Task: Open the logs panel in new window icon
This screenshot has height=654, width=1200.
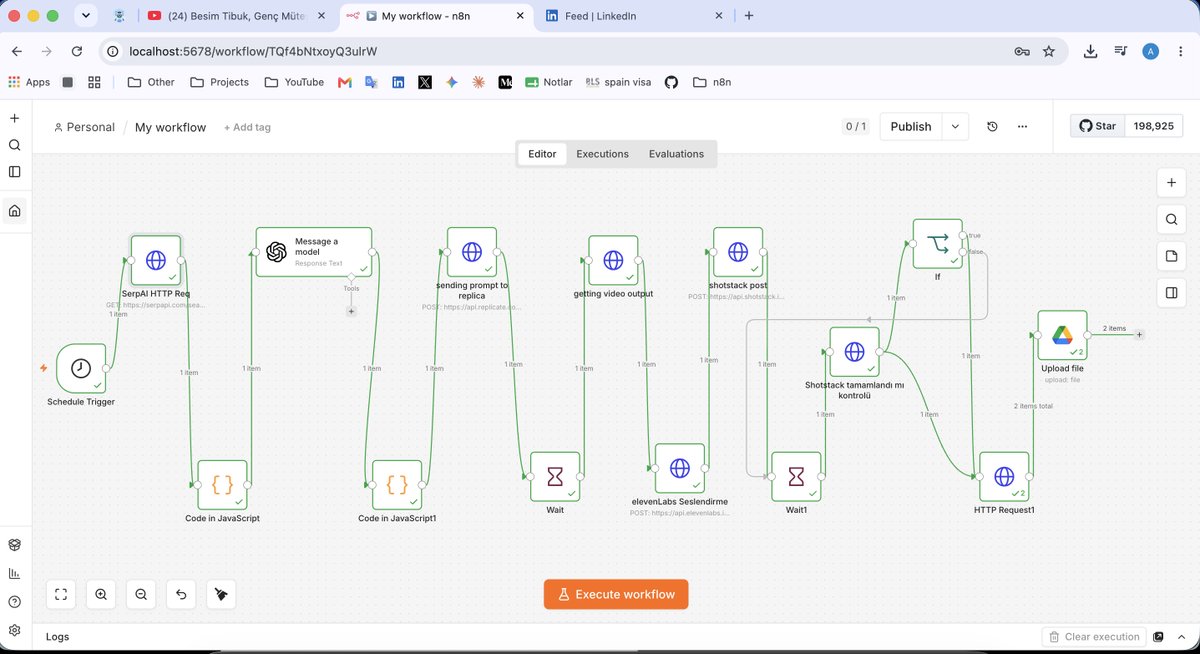Action: tap(1158, 637)
